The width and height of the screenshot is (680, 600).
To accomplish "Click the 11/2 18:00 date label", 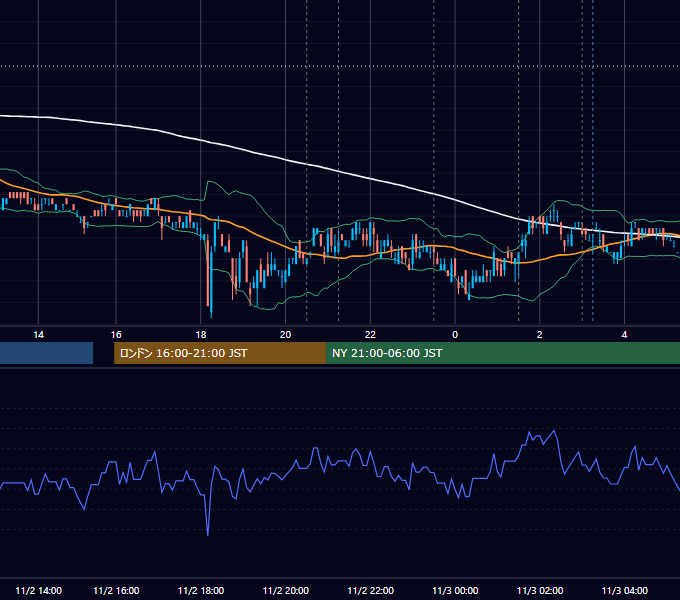I will [201, 590].
